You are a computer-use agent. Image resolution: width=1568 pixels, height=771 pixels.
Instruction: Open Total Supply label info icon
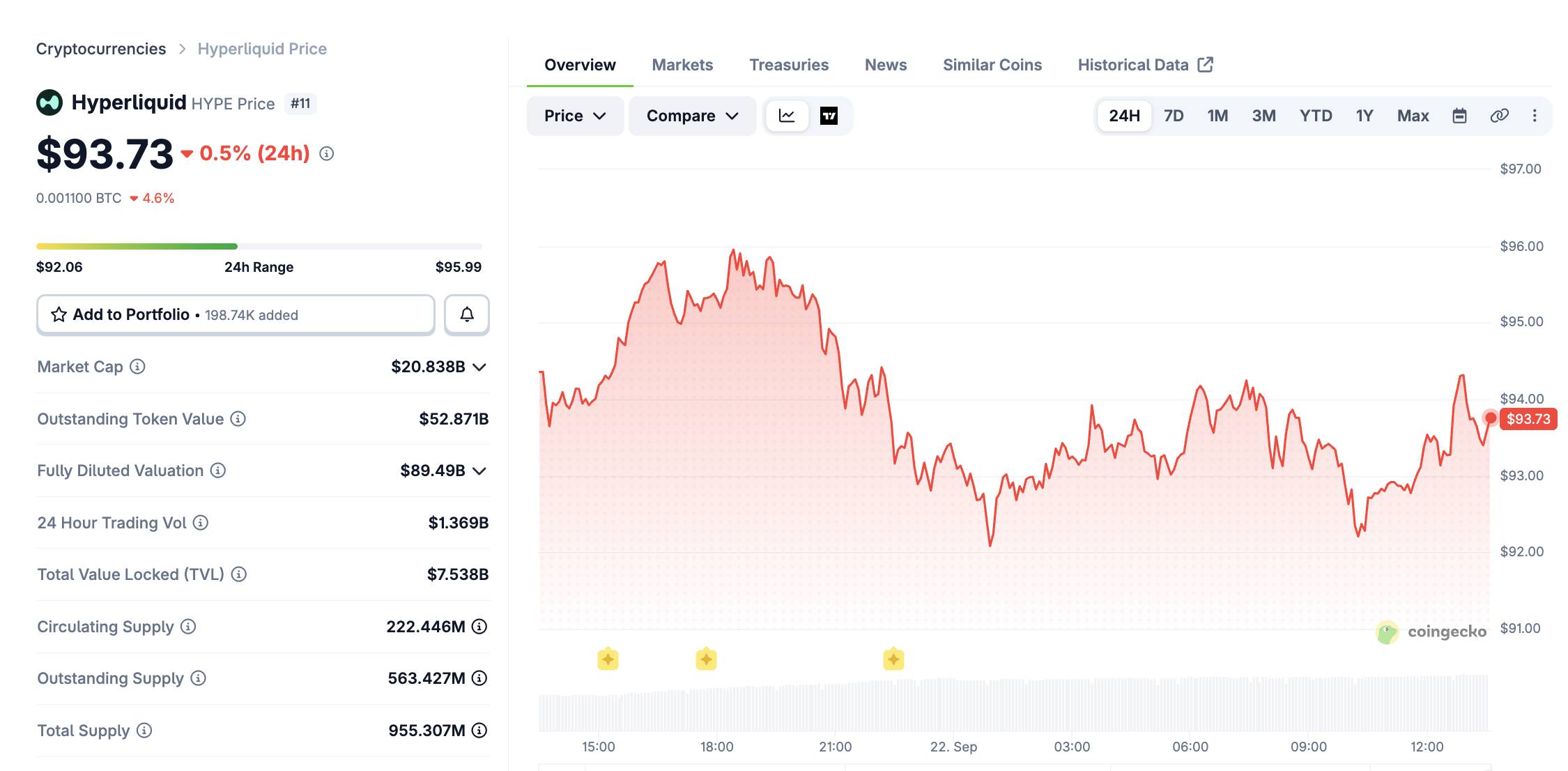144,731
